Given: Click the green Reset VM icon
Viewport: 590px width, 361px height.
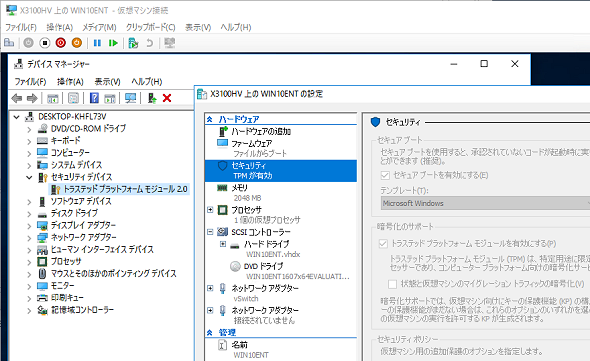Looking at the screenshot, I should [113, 43].
